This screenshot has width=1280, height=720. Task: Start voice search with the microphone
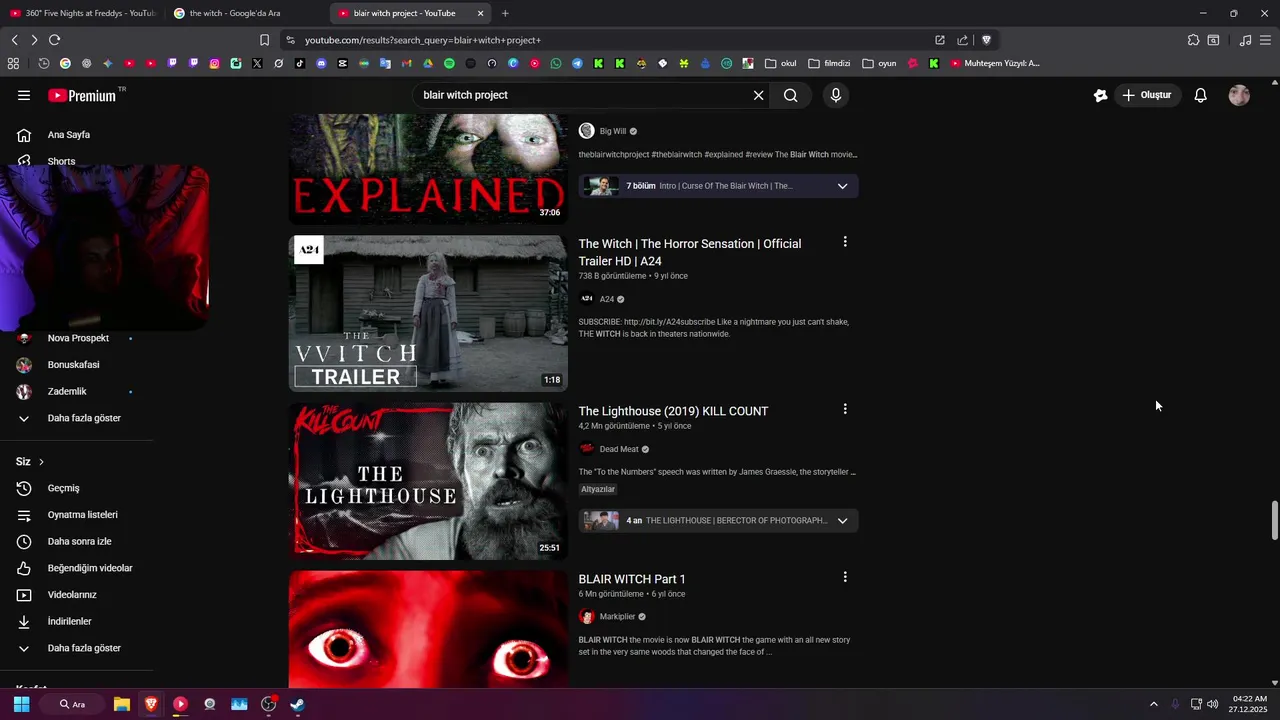pyautogui.click(x=836, y=95)
